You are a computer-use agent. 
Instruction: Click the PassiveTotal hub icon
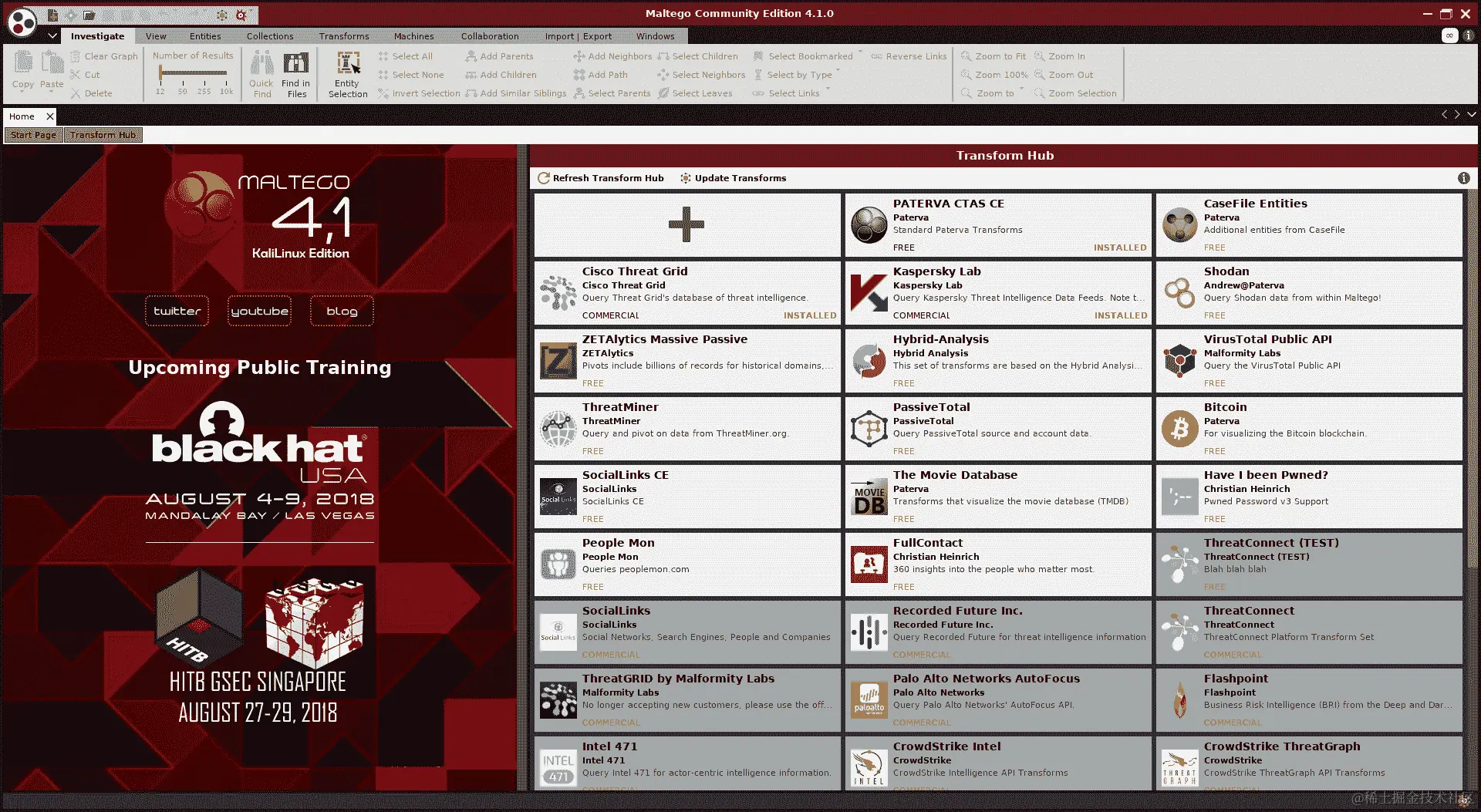point(869,428)
